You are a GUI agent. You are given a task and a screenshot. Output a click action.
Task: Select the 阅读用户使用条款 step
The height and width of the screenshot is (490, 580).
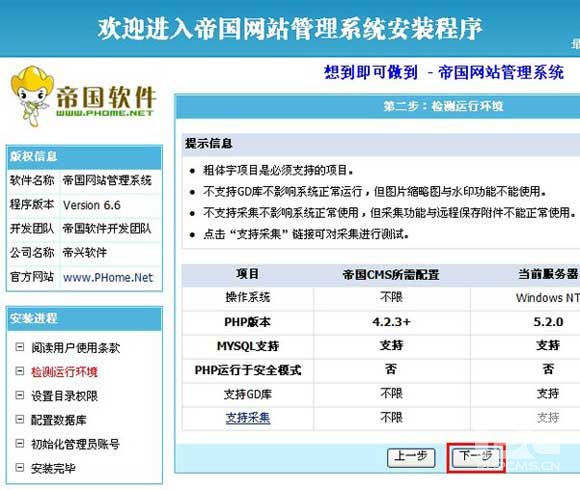pos(75,348)
